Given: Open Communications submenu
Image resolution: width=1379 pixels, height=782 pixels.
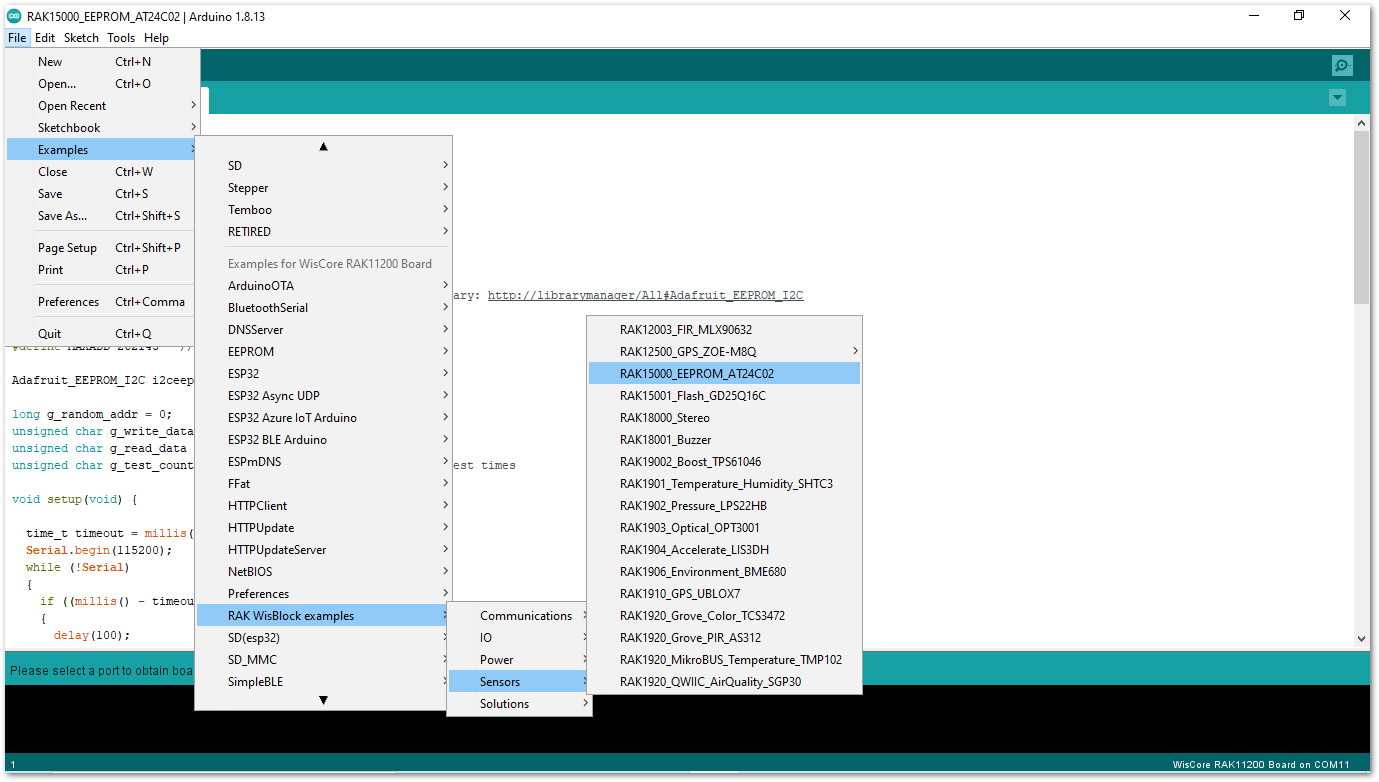Looking at the screenshot, I should (x=520, y=616).
